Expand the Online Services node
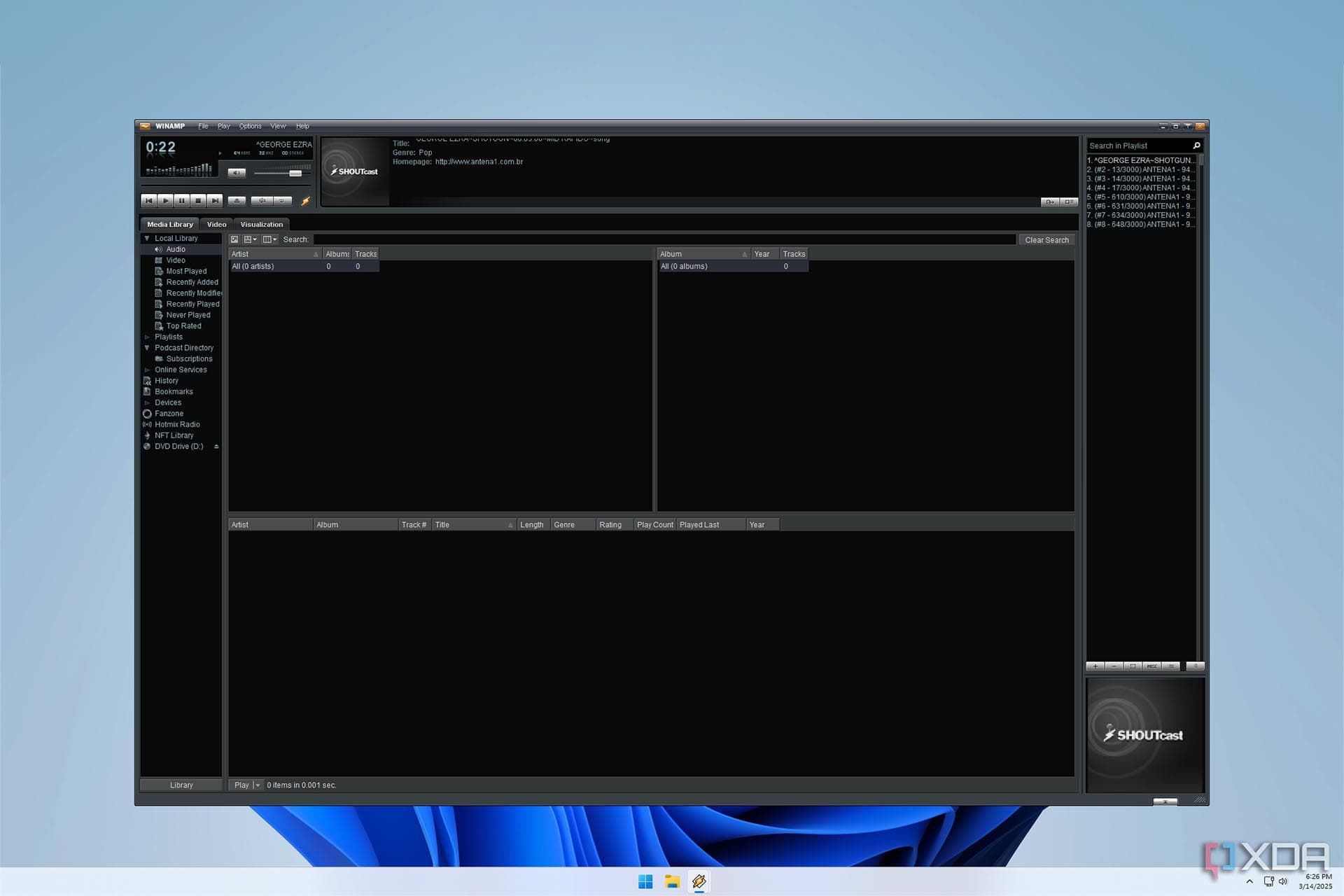The width and height of the screenshot is (1344, 896). [147, 370]
